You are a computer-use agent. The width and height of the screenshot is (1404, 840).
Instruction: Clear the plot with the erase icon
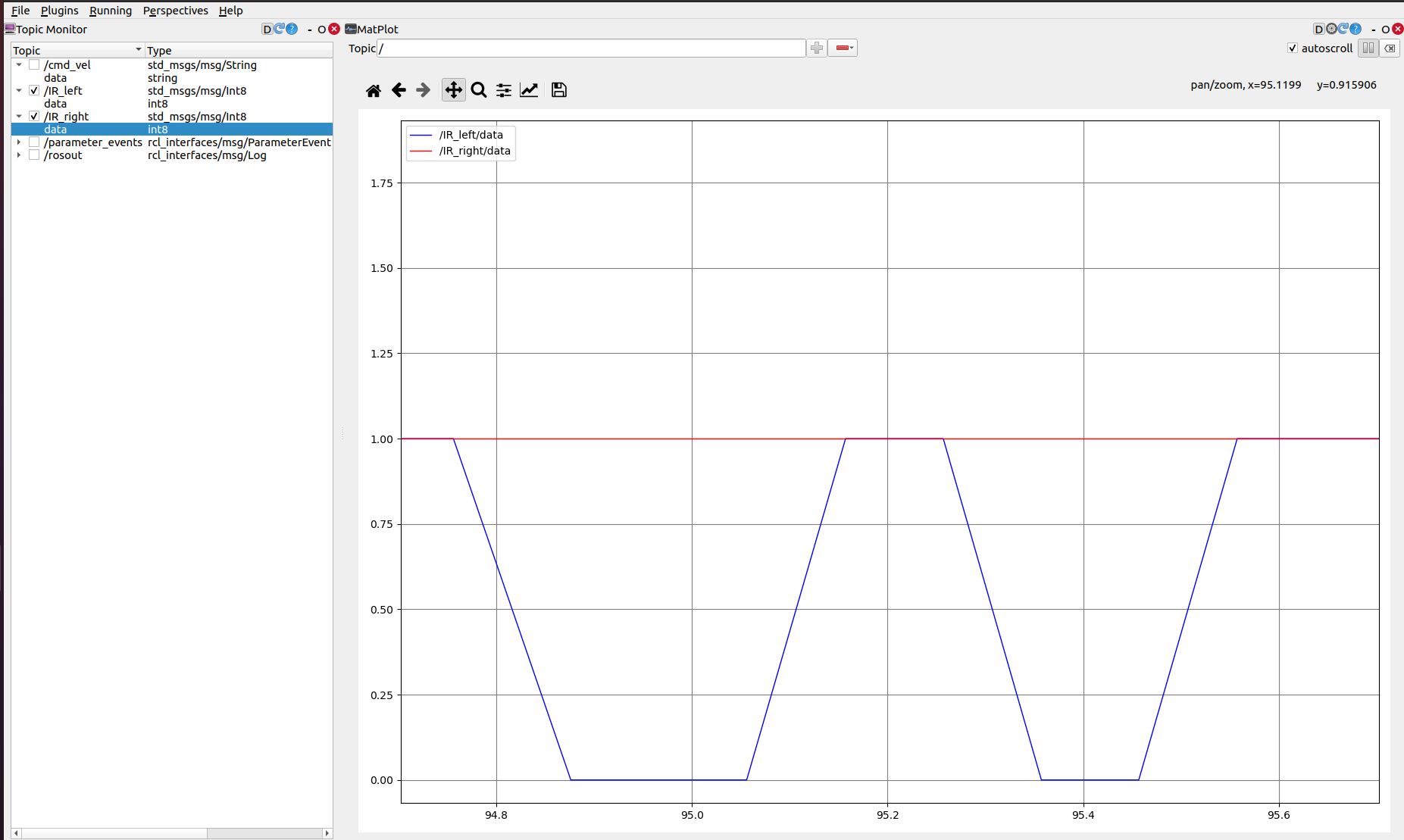click(x=1390, y=48)
